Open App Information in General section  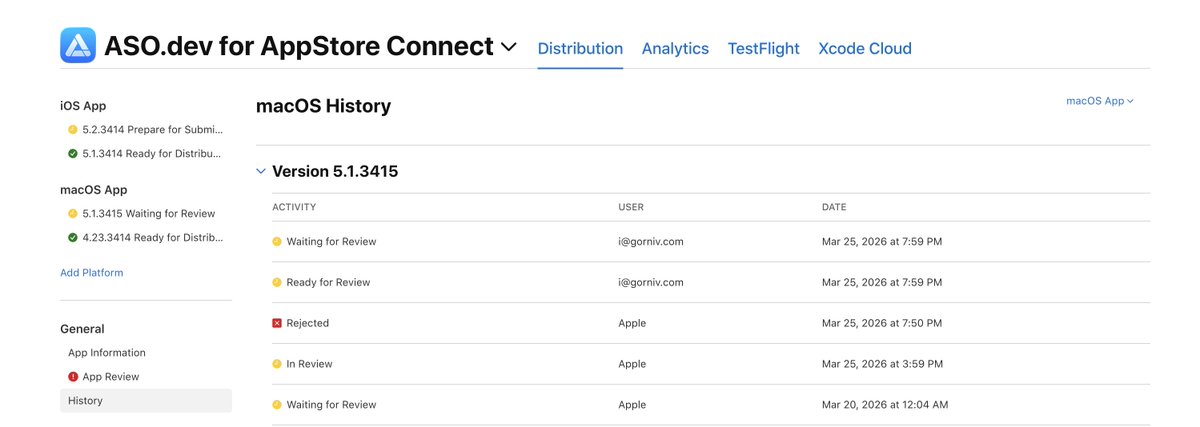tap(107, 353)
